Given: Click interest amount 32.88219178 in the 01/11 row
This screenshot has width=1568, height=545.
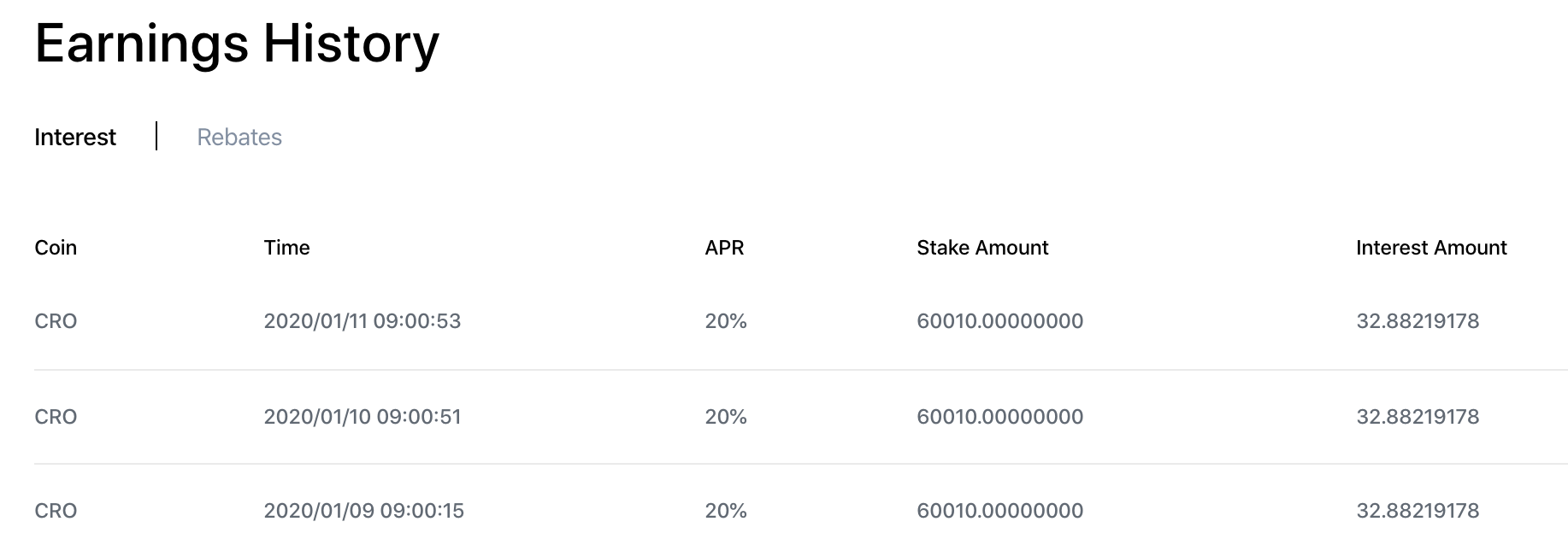Looking at the screenshot, I should (1418, 321).
